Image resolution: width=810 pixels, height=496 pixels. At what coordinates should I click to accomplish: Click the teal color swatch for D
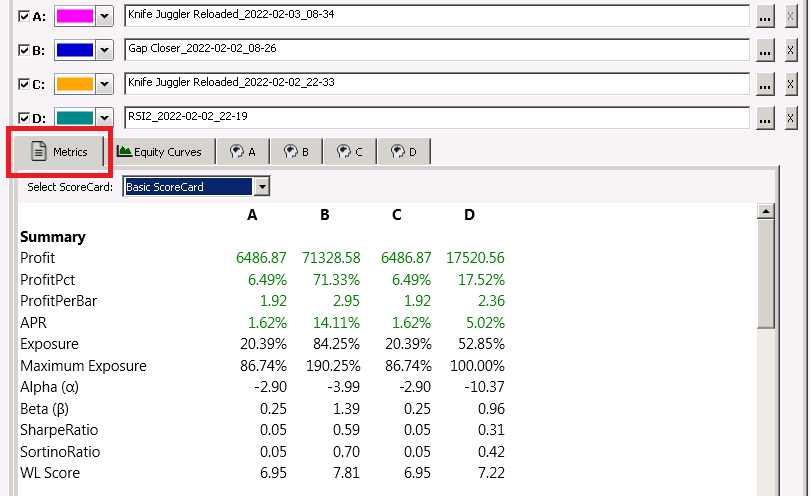click(74, 118)
